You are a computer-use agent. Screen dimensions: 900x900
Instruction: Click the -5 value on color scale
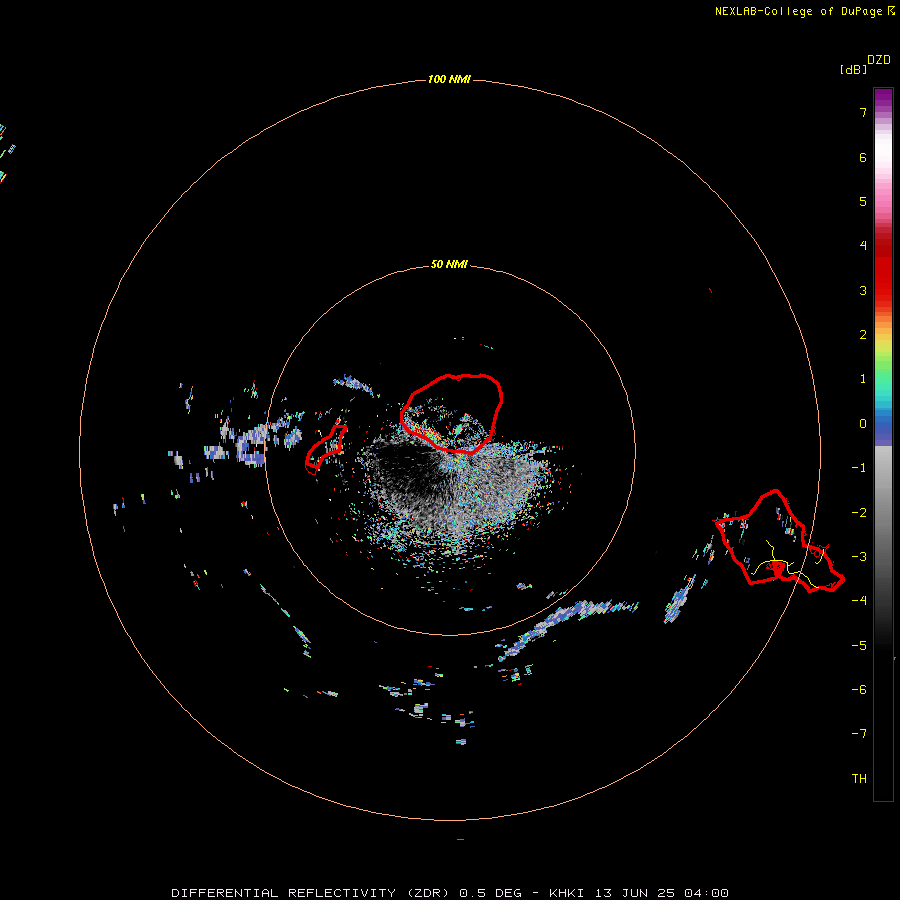(859, 646)
